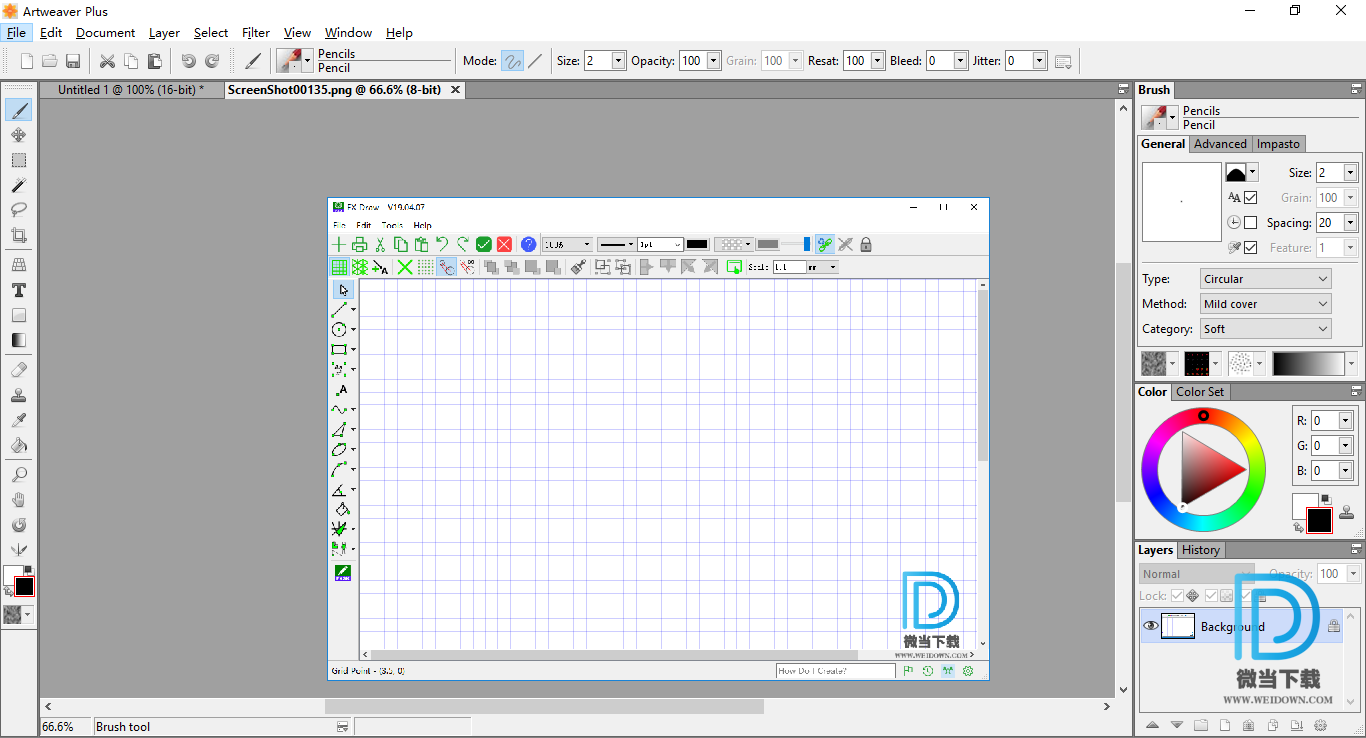Select the Mirror painting tool

[18, 550]
